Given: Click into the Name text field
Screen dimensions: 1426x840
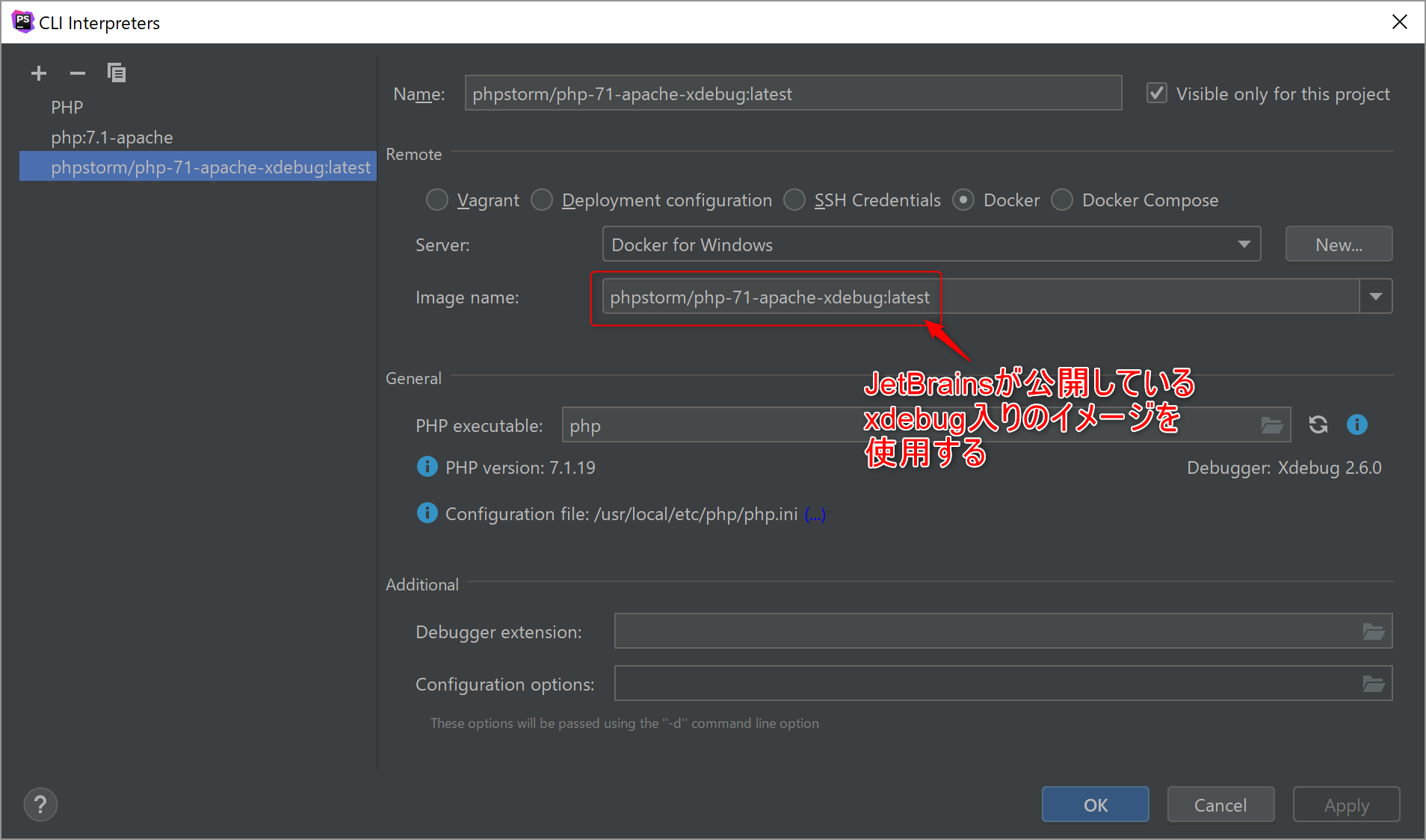Looking at the screenshot, I should click(793, 93).
